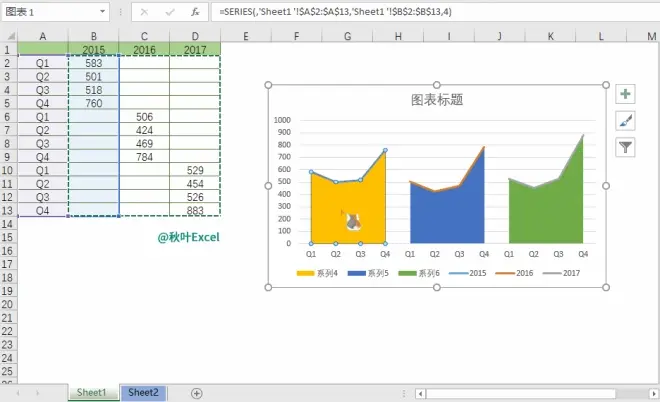Click header cell with 2015
Viewport: 660px width, 402px height.
[93, 50]
